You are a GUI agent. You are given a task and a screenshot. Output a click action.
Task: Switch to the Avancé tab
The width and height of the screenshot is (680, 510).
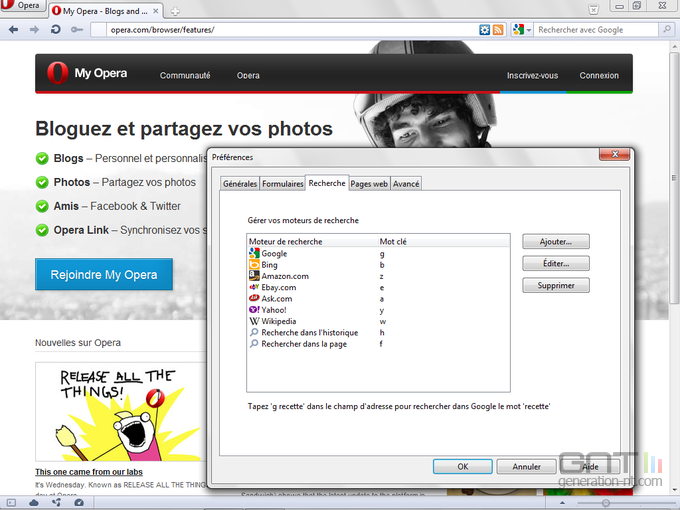click(406, 184)
